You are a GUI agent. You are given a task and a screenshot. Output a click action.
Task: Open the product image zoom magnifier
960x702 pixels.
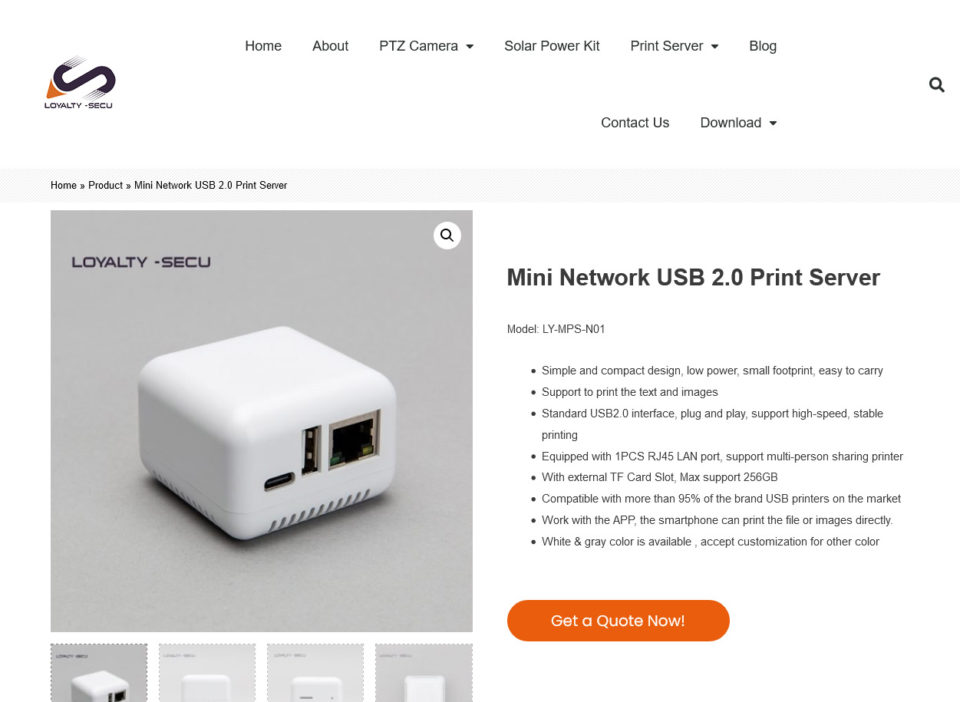tap(447, 235)
